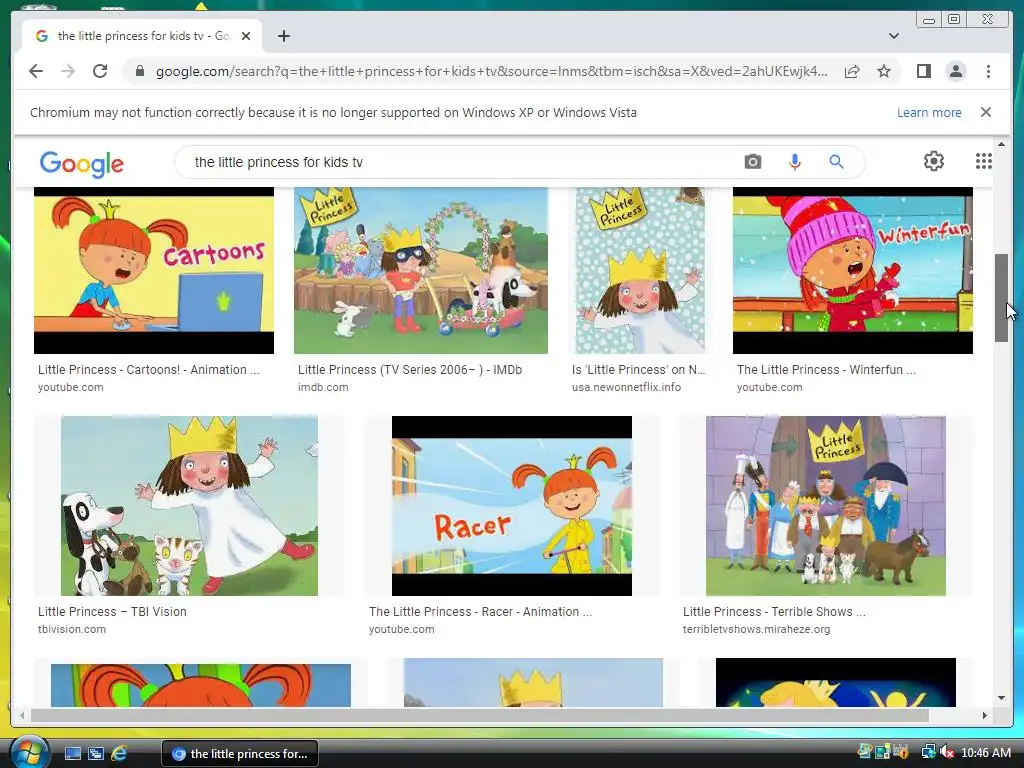Click Show Desktop in Quick Launch
1024x768 pixels.
[x=72, y=754]
